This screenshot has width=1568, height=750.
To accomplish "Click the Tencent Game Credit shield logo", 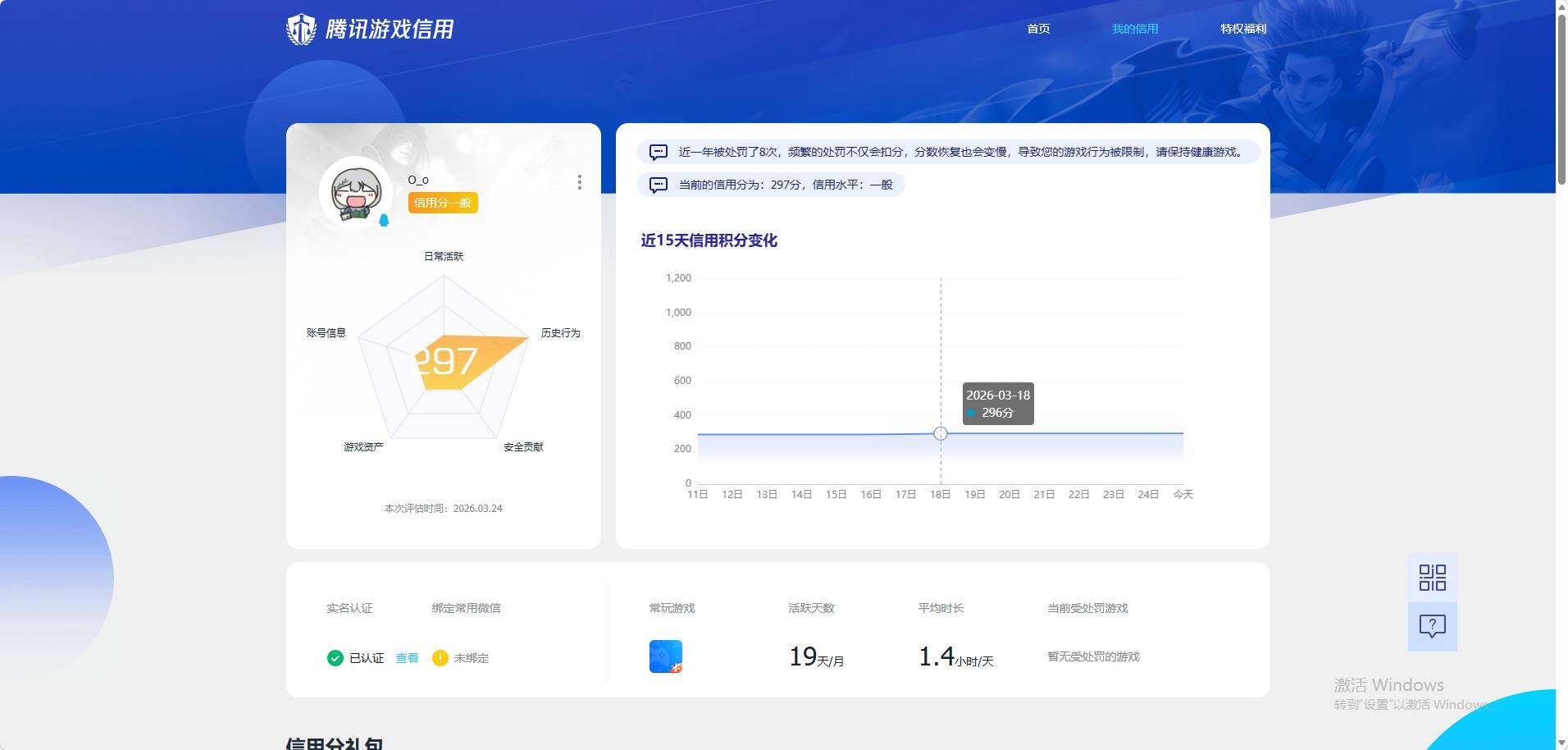I will point(301,30).
